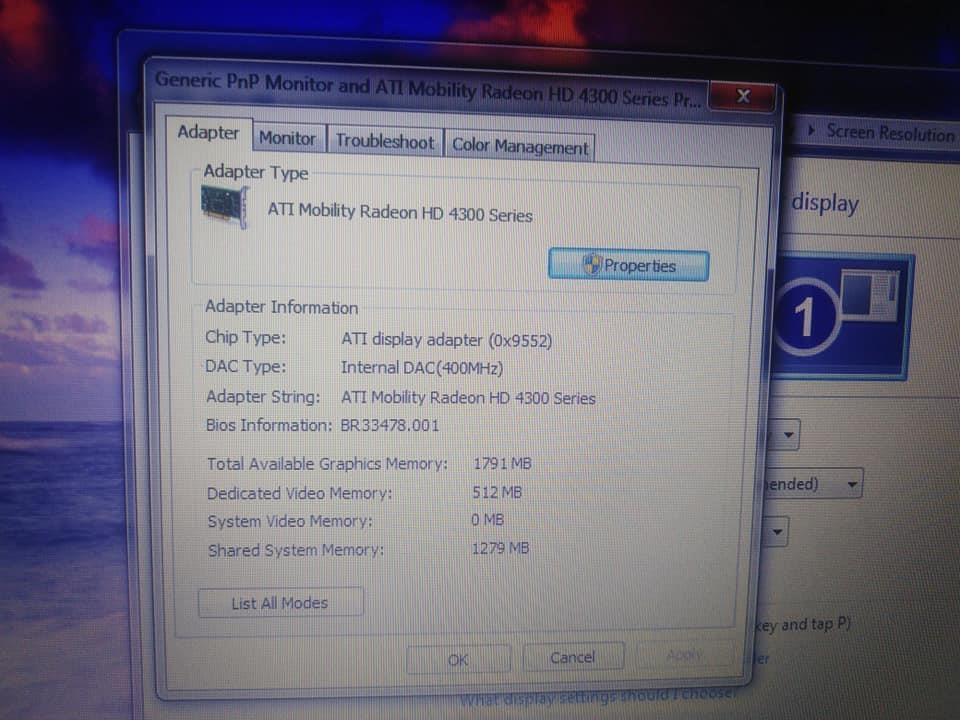Viewport: 960px width, 720px height.
Task: Switch to the Monitor tab
Action: pyautogui.click(x=287, y=138)
